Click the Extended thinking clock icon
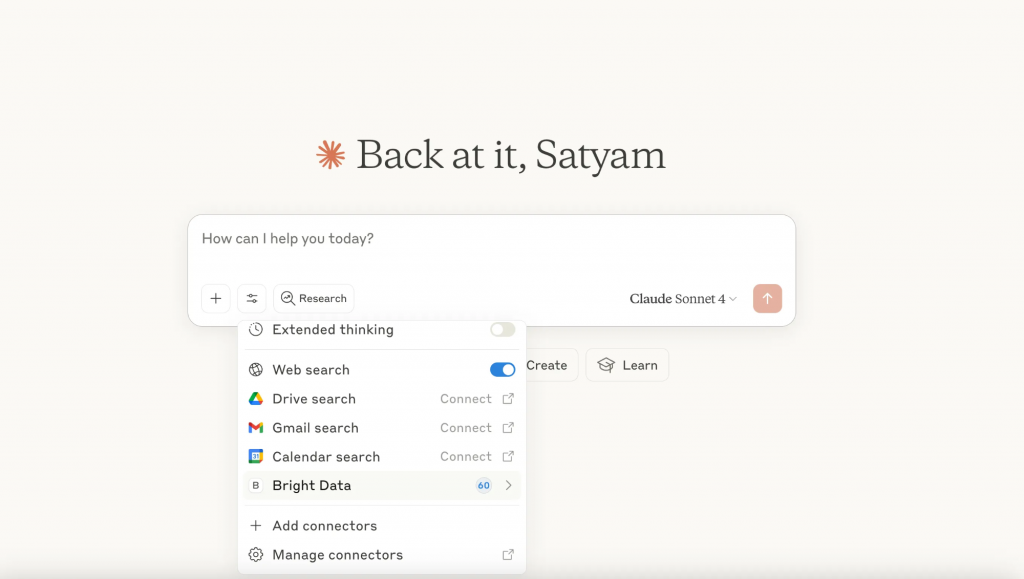 tap(256, 330)
